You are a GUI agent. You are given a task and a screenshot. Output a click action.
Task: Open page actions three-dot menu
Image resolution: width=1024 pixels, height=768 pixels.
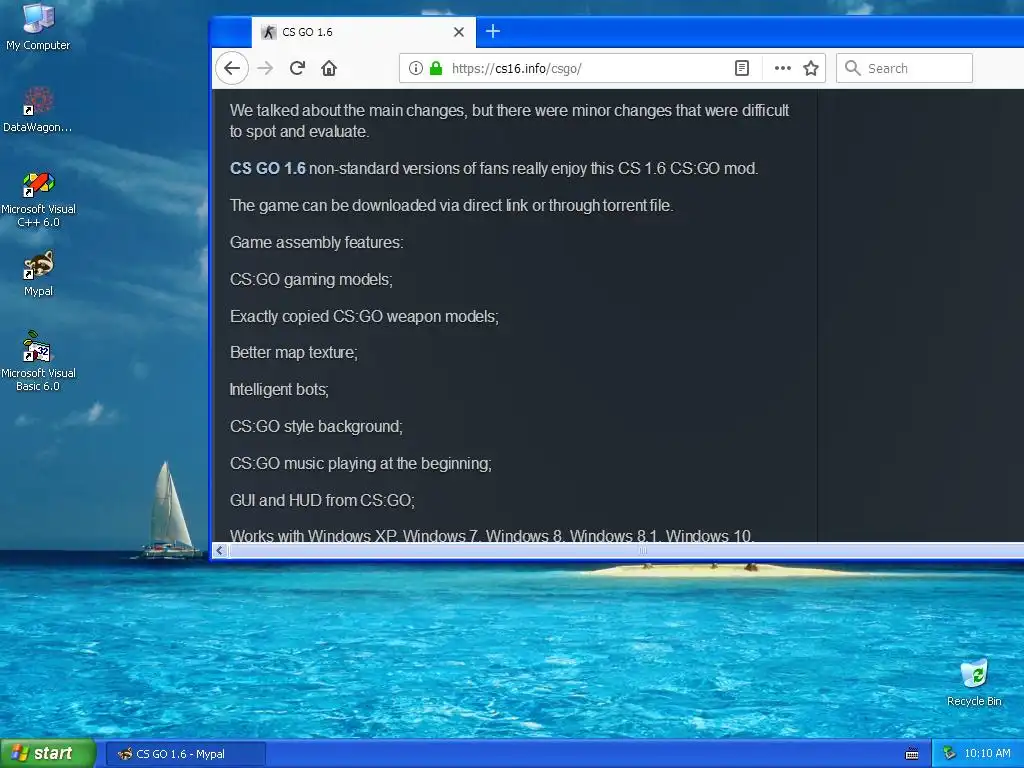[782, 68]
